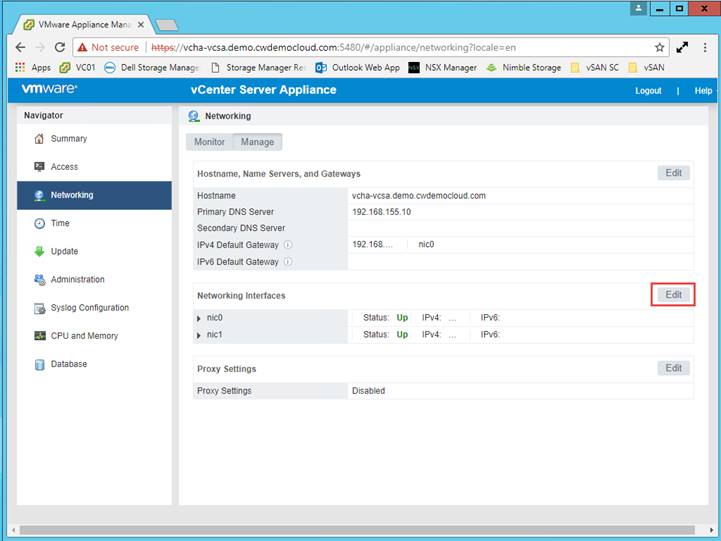Click the Disabled proxy settings value

368,391
